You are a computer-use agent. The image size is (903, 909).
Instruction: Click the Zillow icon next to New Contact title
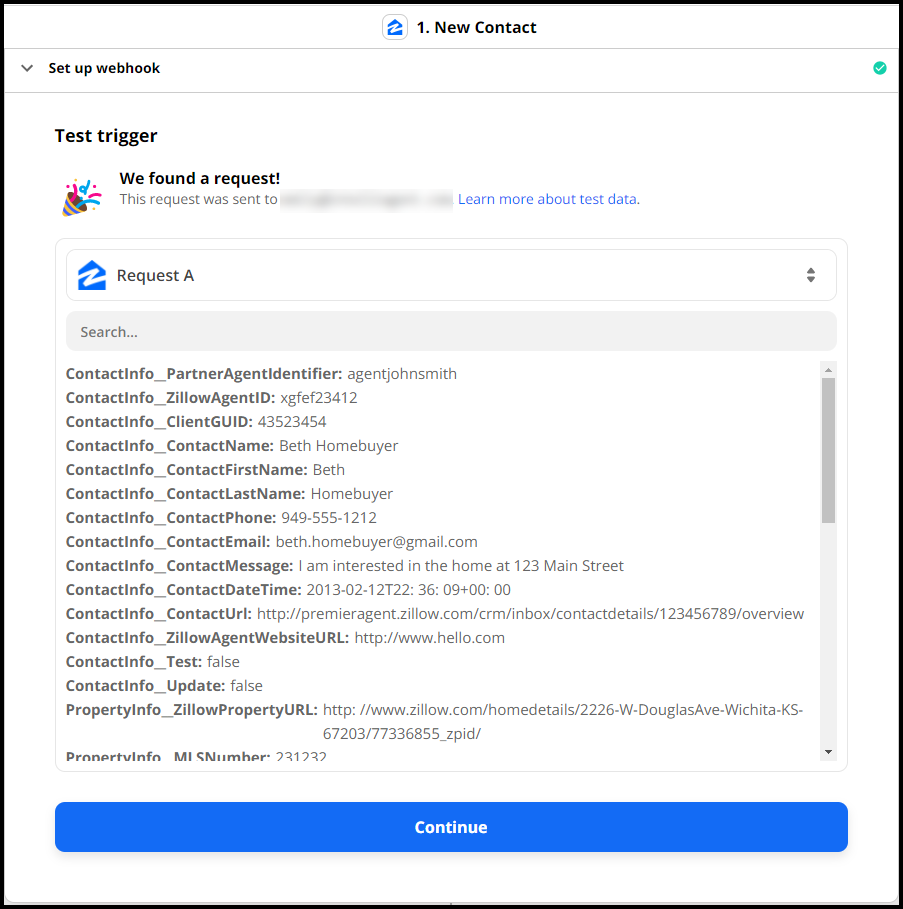394,27
